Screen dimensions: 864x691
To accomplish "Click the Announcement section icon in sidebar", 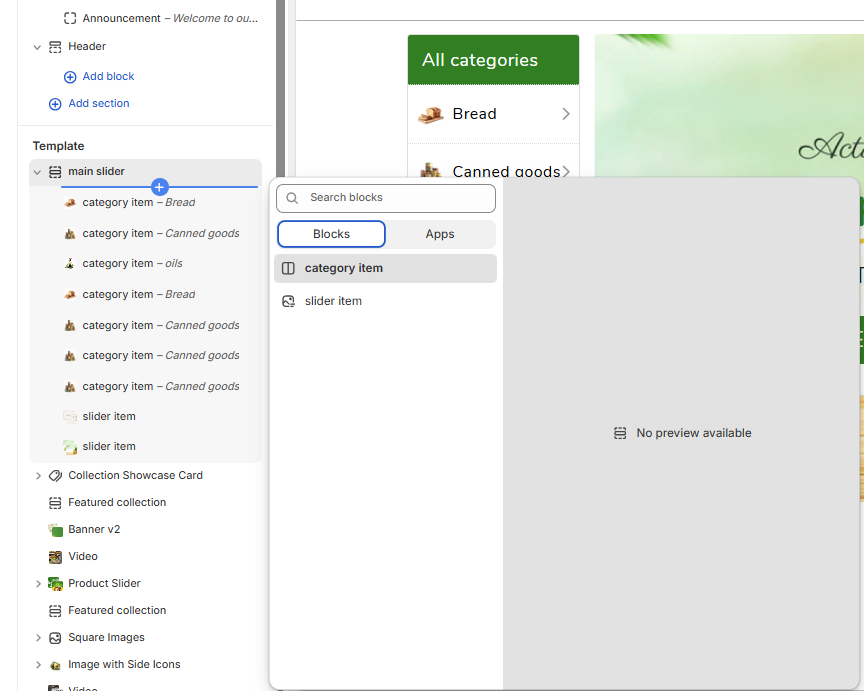I will pyautogui.click(x=69, y=17).
